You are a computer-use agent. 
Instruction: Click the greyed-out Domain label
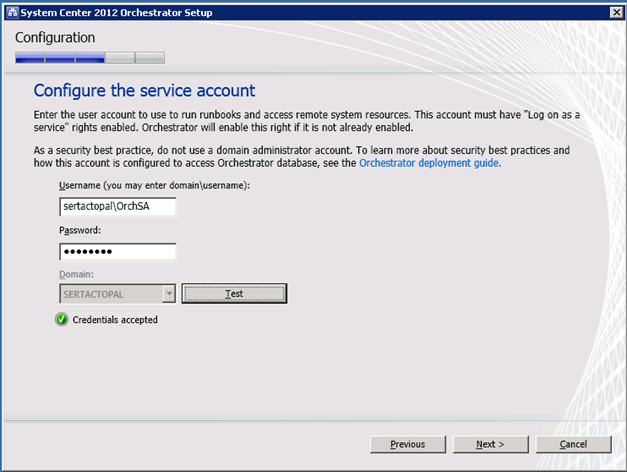coord(77,274)
